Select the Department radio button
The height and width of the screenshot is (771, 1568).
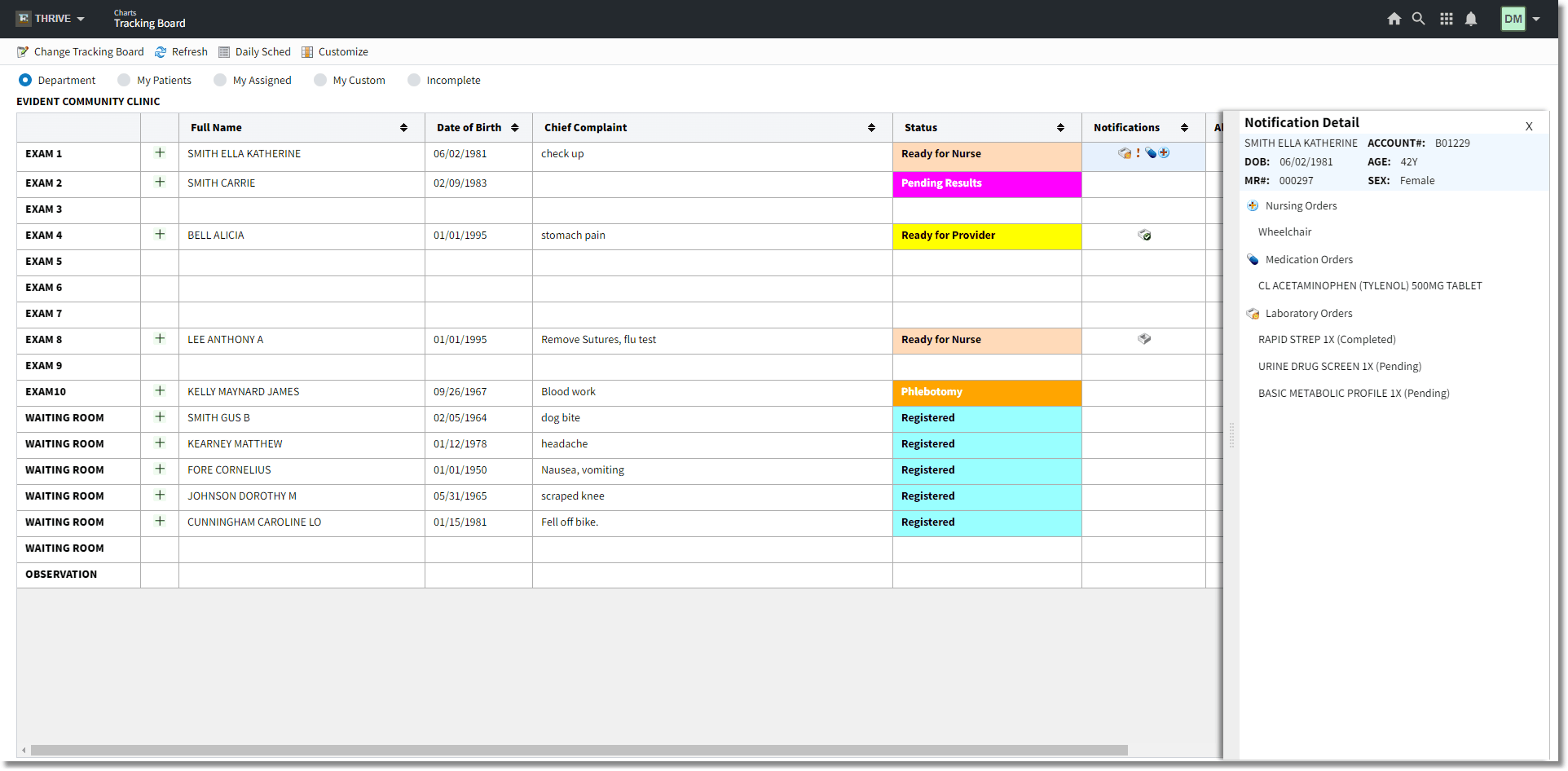coord(25,80)
